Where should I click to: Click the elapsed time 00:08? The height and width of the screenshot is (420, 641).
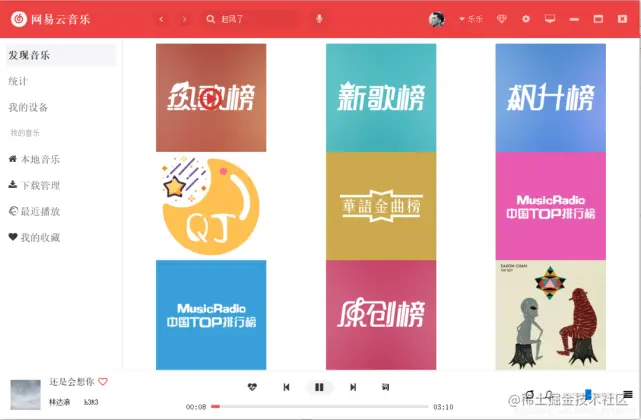pyautogui.click(x=196, y=407)
